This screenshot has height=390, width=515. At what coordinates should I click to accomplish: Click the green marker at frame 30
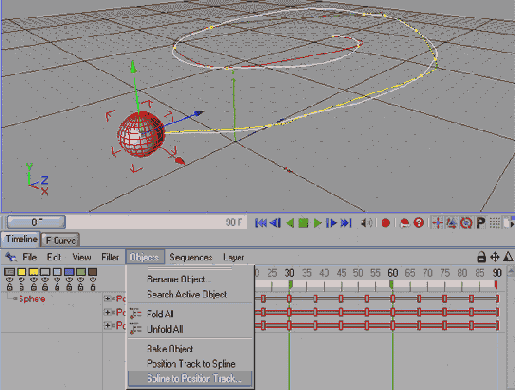[x=290, y=284]
